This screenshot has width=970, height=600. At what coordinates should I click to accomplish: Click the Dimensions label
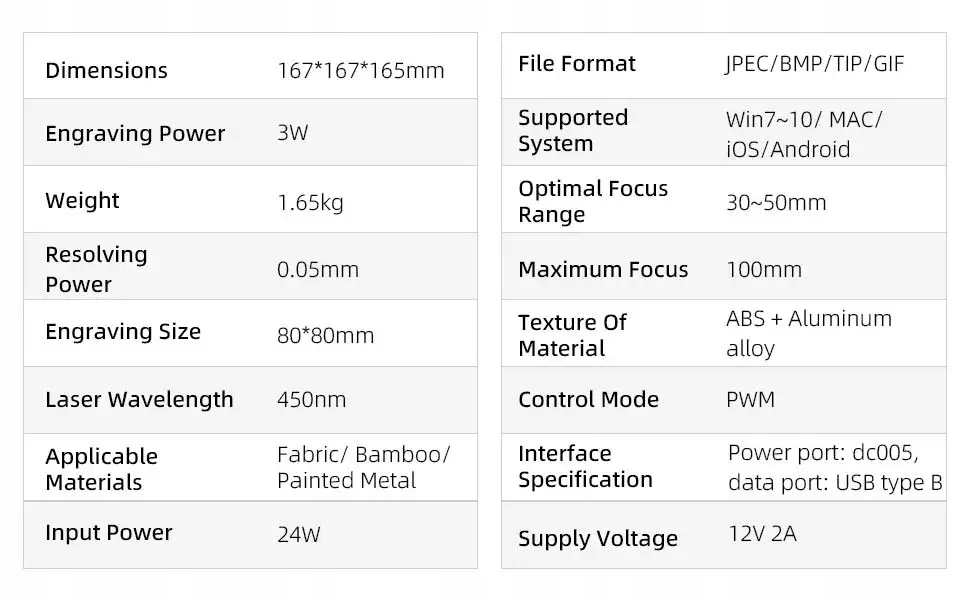[106, 70]
